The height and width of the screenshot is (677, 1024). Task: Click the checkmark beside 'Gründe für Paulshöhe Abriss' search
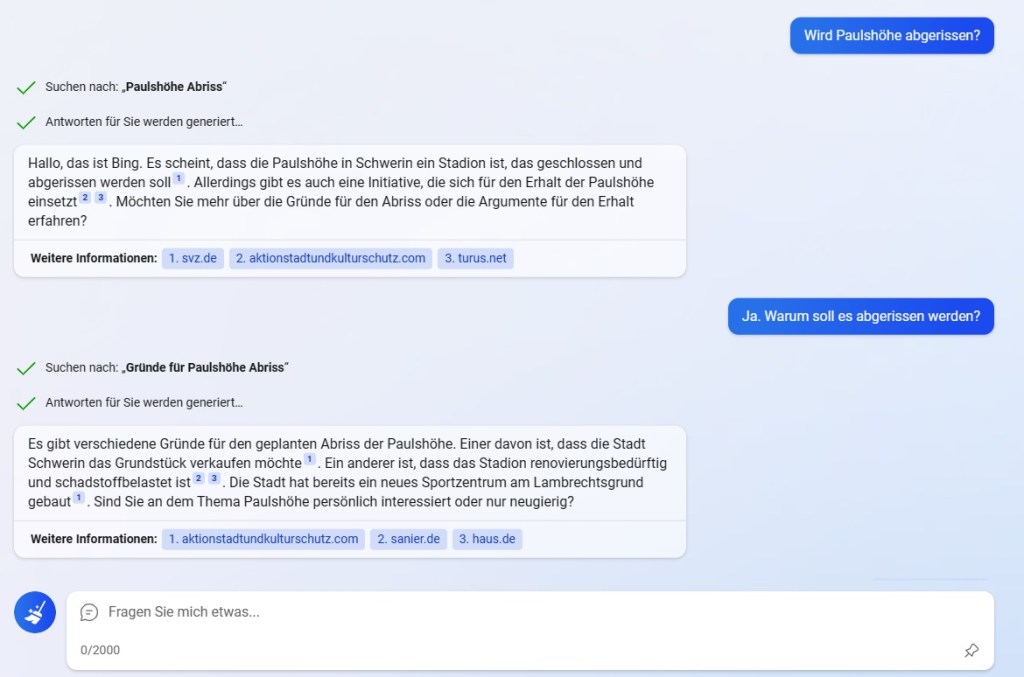[x=26, y=368]
